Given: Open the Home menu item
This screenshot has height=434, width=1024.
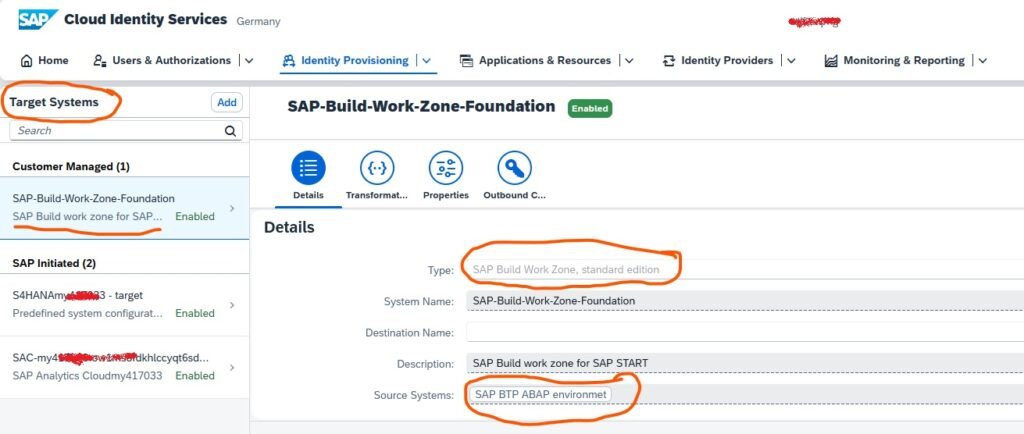Looking at the screenshot, I should click(45, 60).
